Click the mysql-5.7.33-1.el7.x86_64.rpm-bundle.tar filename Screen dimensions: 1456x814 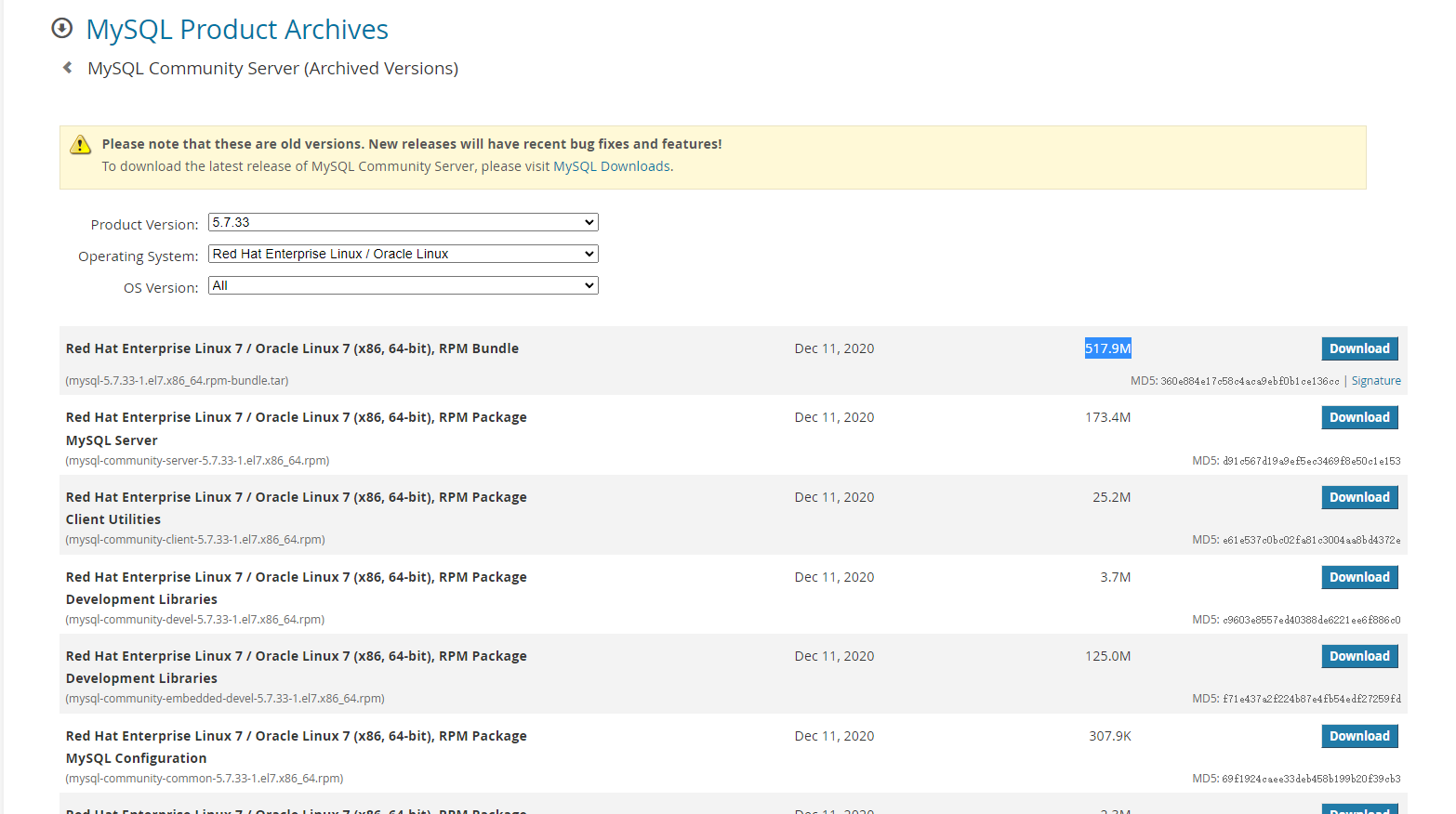[177, 381]
